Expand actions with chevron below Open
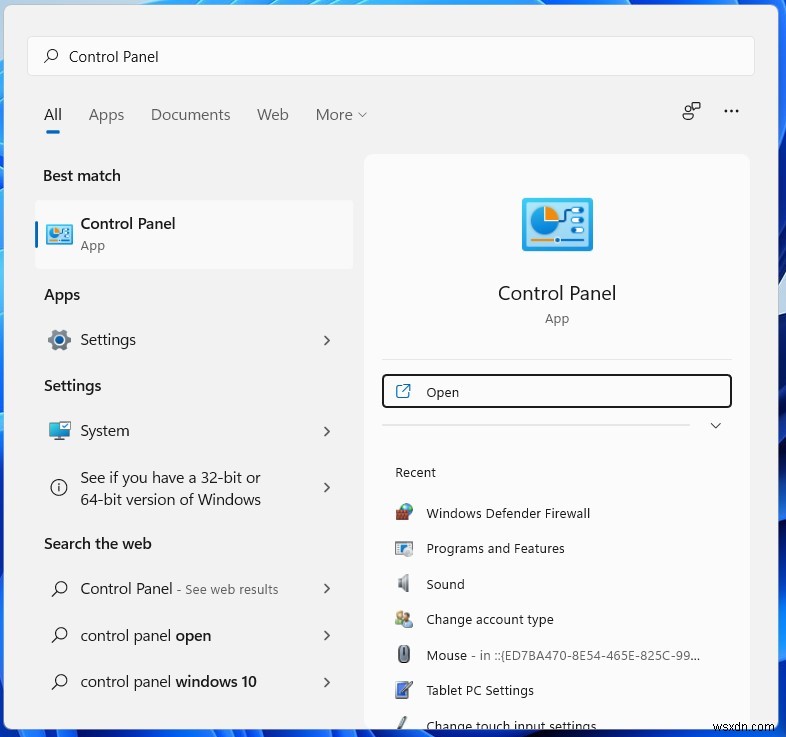The height and width of the screenshot is (737, 786). coord(715,426)
